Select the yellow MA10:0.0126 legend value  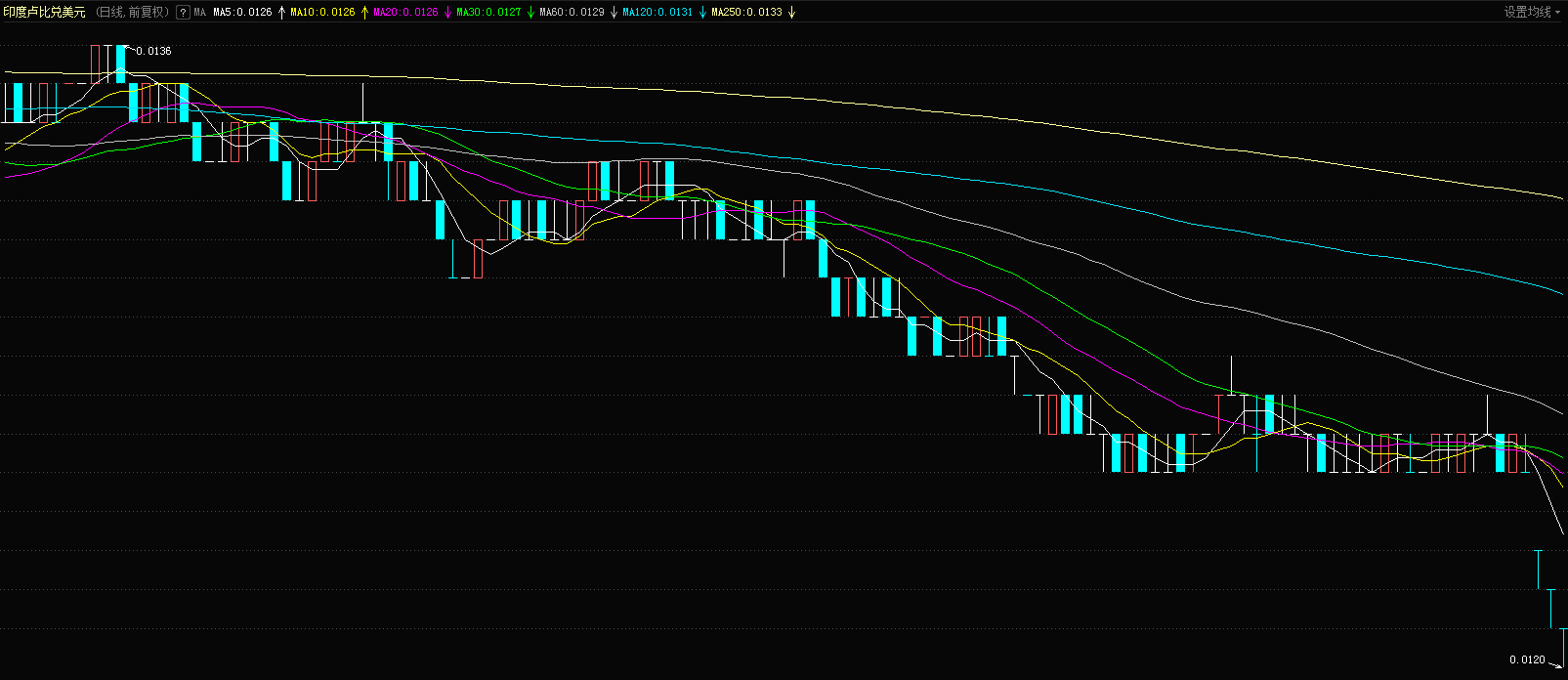click(x=322, y=13)
